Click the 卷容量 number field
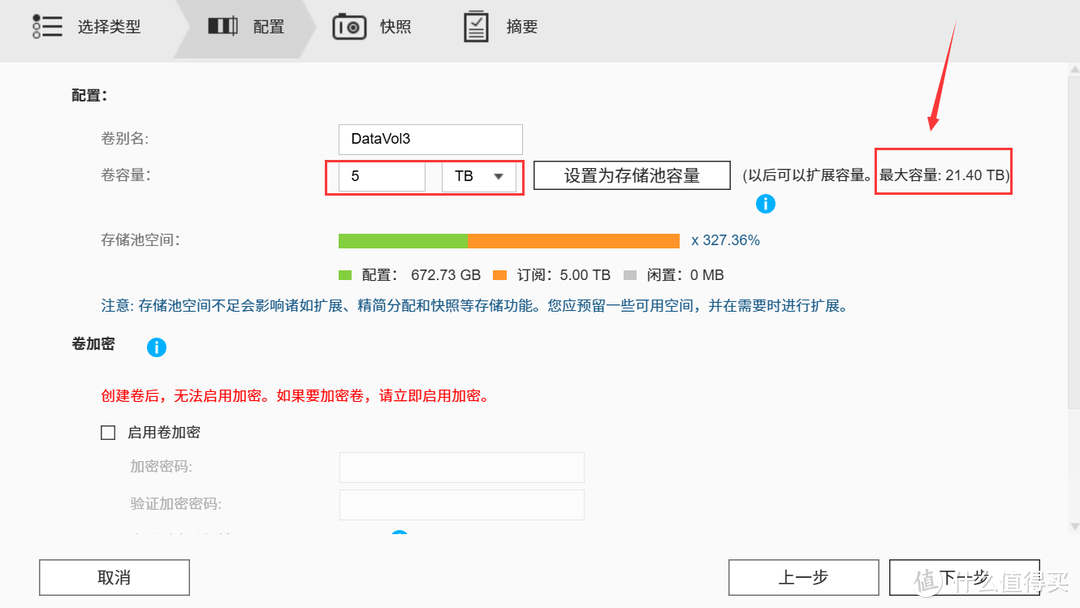This screenshot has width=1080, height=608. pyautogui.click(x=382, y=176)
